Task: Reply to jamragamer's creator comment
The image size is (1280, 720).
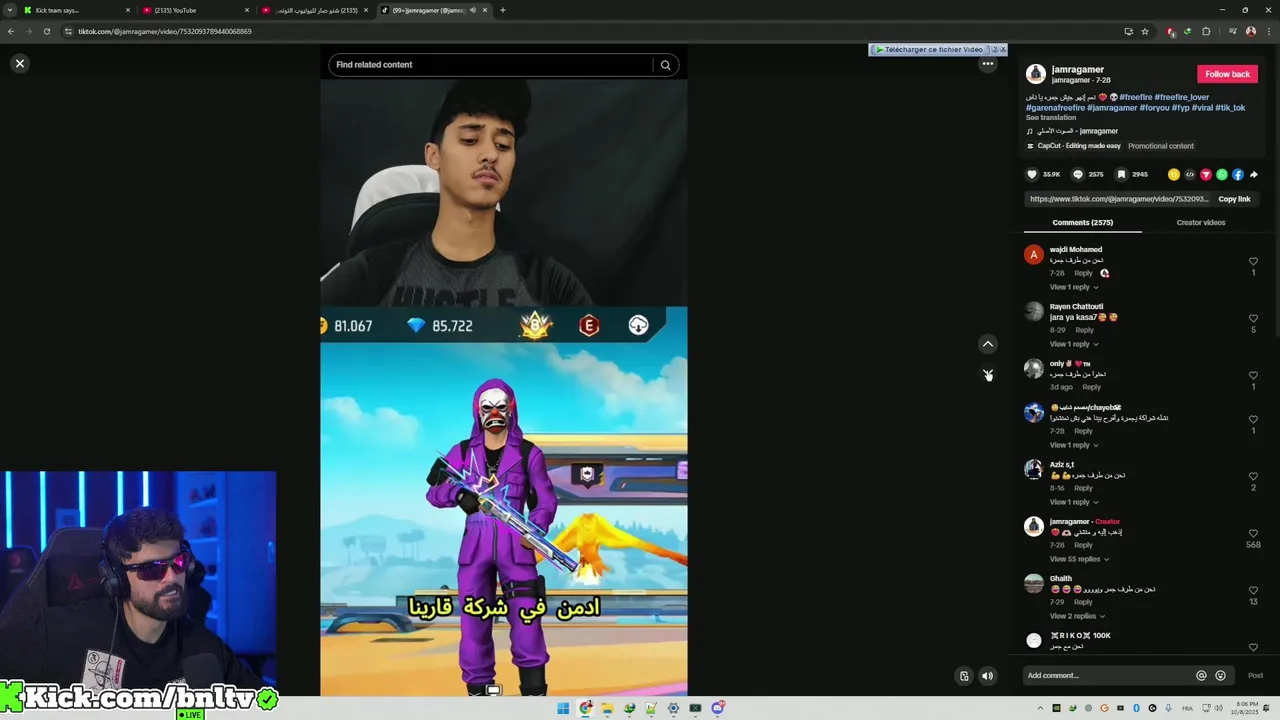Action: (x=1083, y=545)
